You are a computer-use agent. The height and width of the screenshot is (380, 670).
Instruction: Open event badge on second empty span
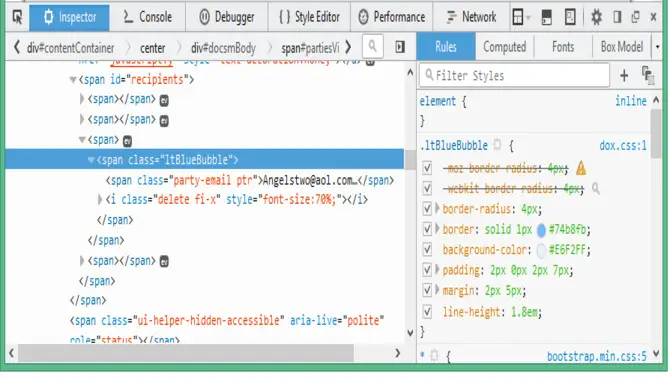(x=164, y=121)
